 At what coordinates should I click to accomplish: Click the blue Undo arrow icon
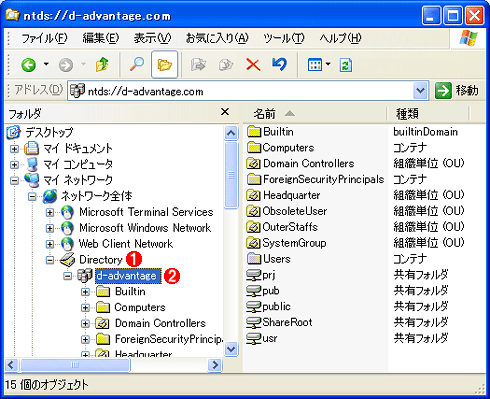click(279, 64)
